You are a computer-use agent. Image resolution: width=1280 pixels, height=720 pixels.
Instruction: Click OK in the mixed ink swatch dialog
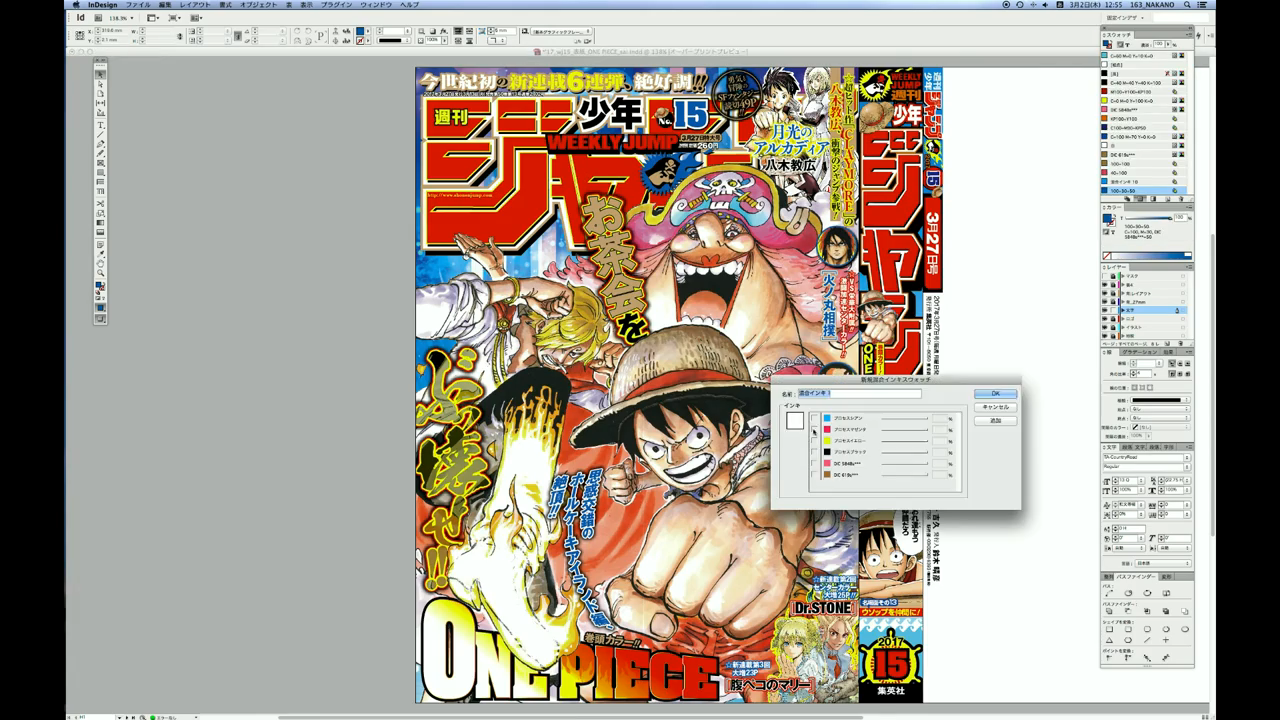point(995,393)
